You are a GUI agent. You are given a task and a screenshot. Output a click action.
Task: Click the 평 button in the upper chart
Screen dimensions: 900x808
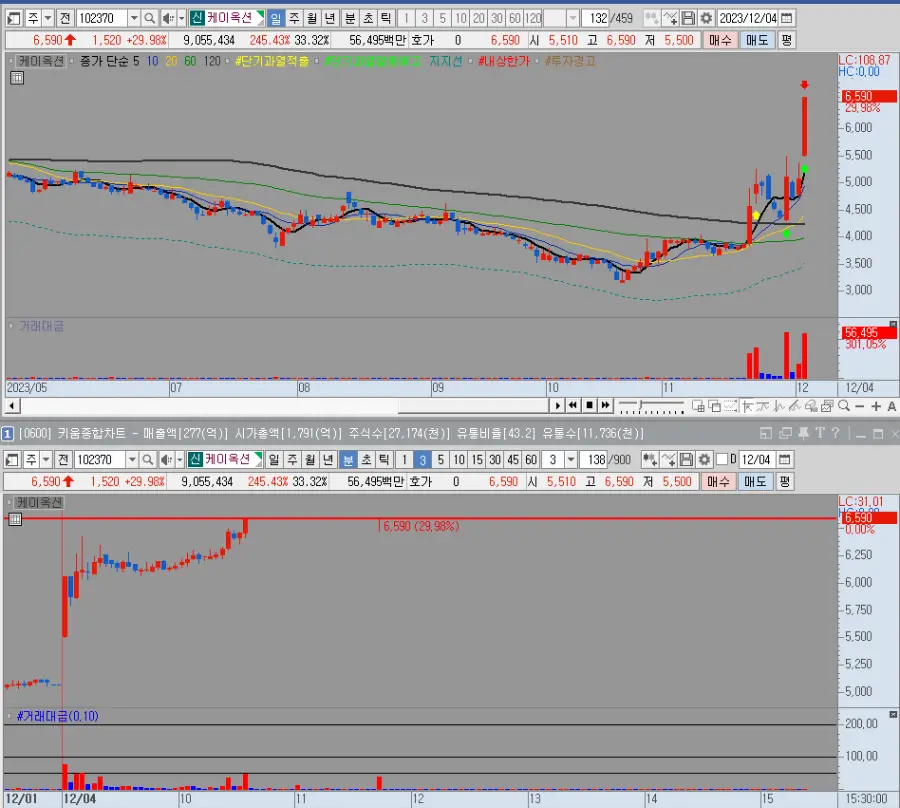coord(786,40)
